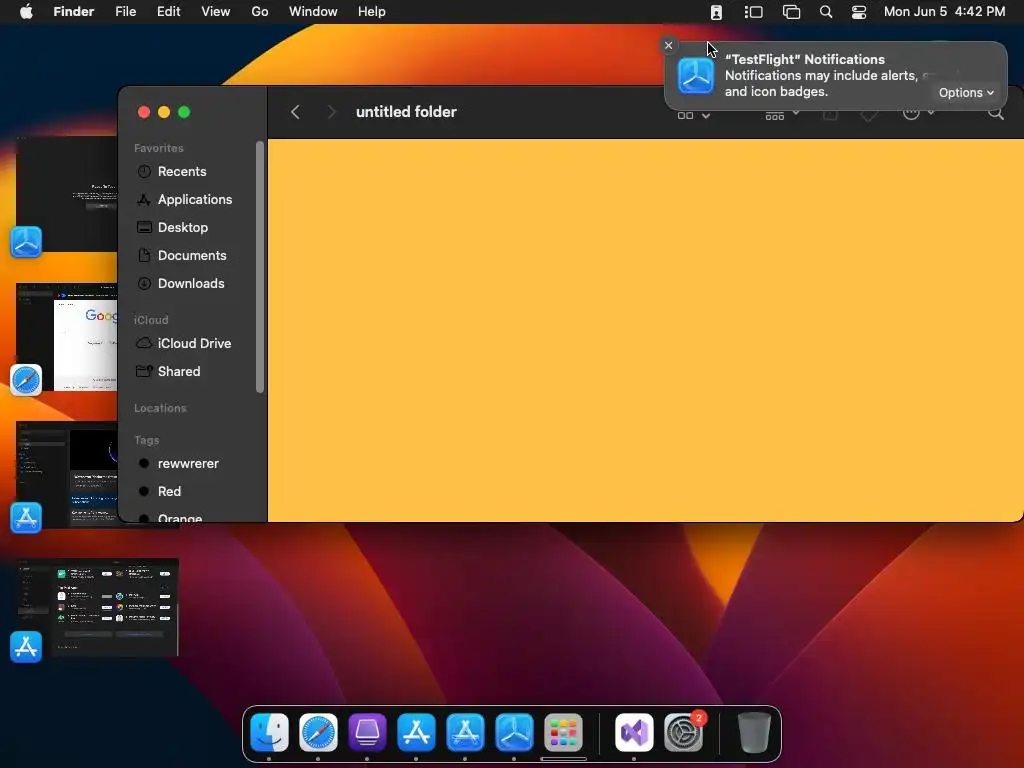Open the Finder menu
The width and height of the screenshot is (1024, 768).
point(74,12)
